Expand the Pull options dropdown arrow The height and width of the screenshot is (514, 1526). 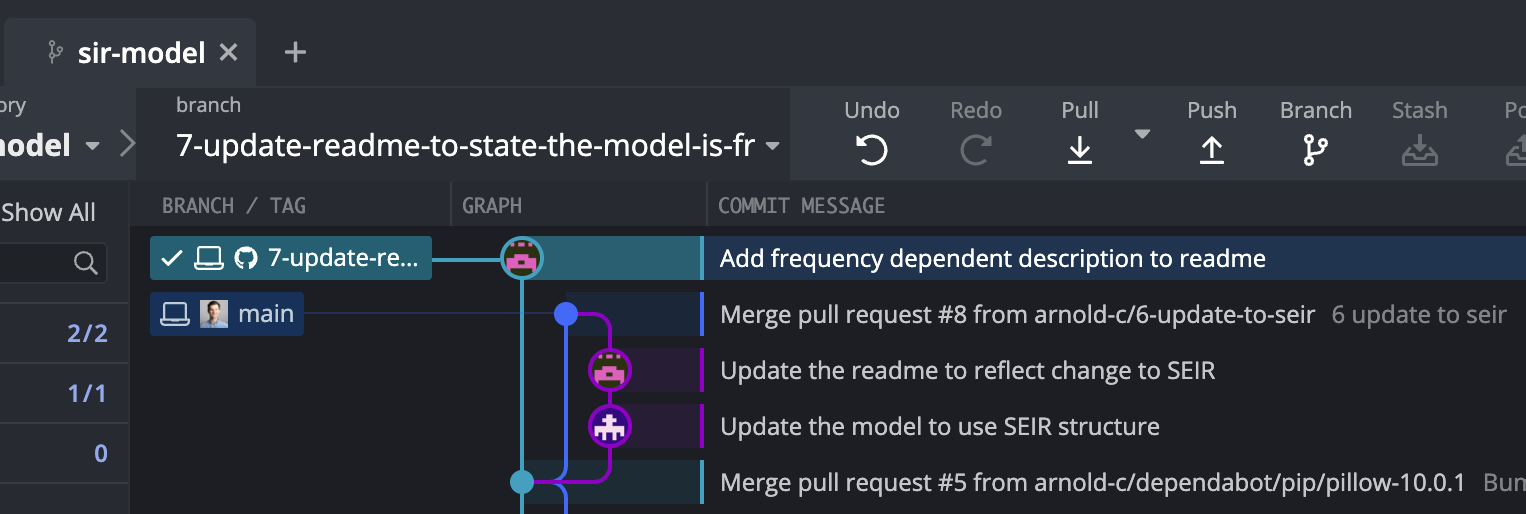coord(1142,134)
